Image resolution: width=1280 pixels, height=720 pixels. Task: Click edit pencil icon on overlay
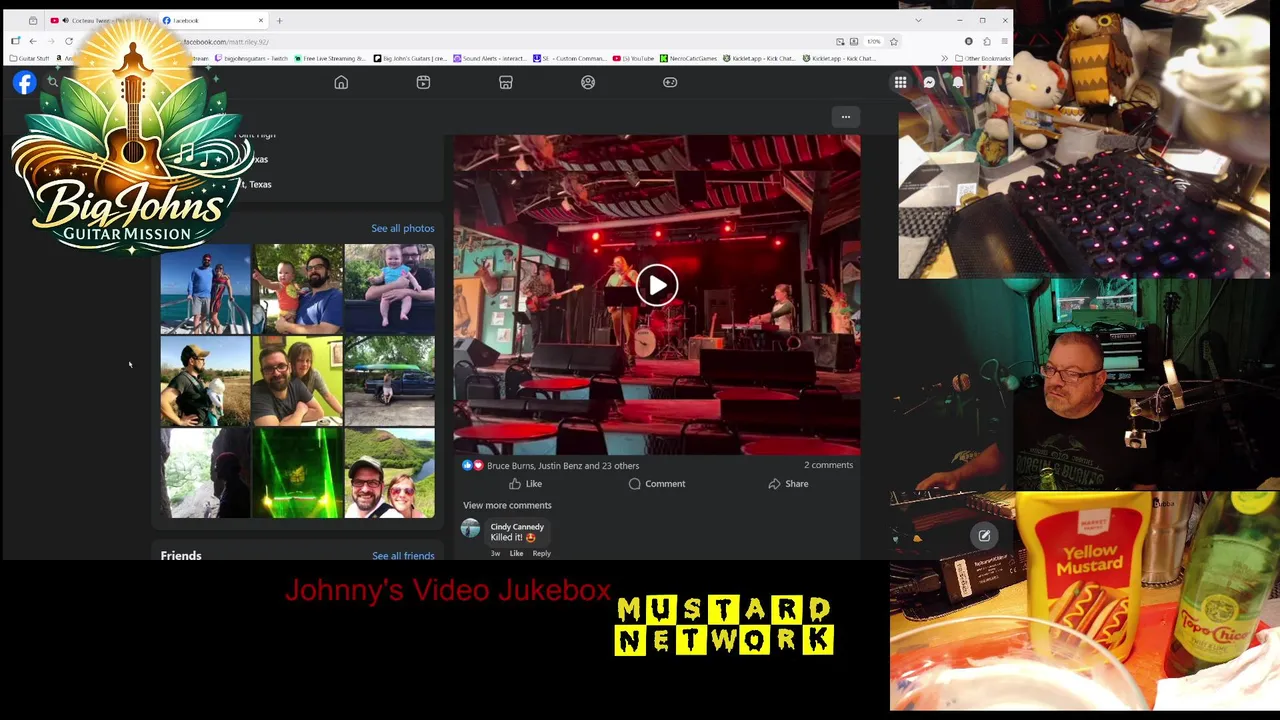[984, 536]
